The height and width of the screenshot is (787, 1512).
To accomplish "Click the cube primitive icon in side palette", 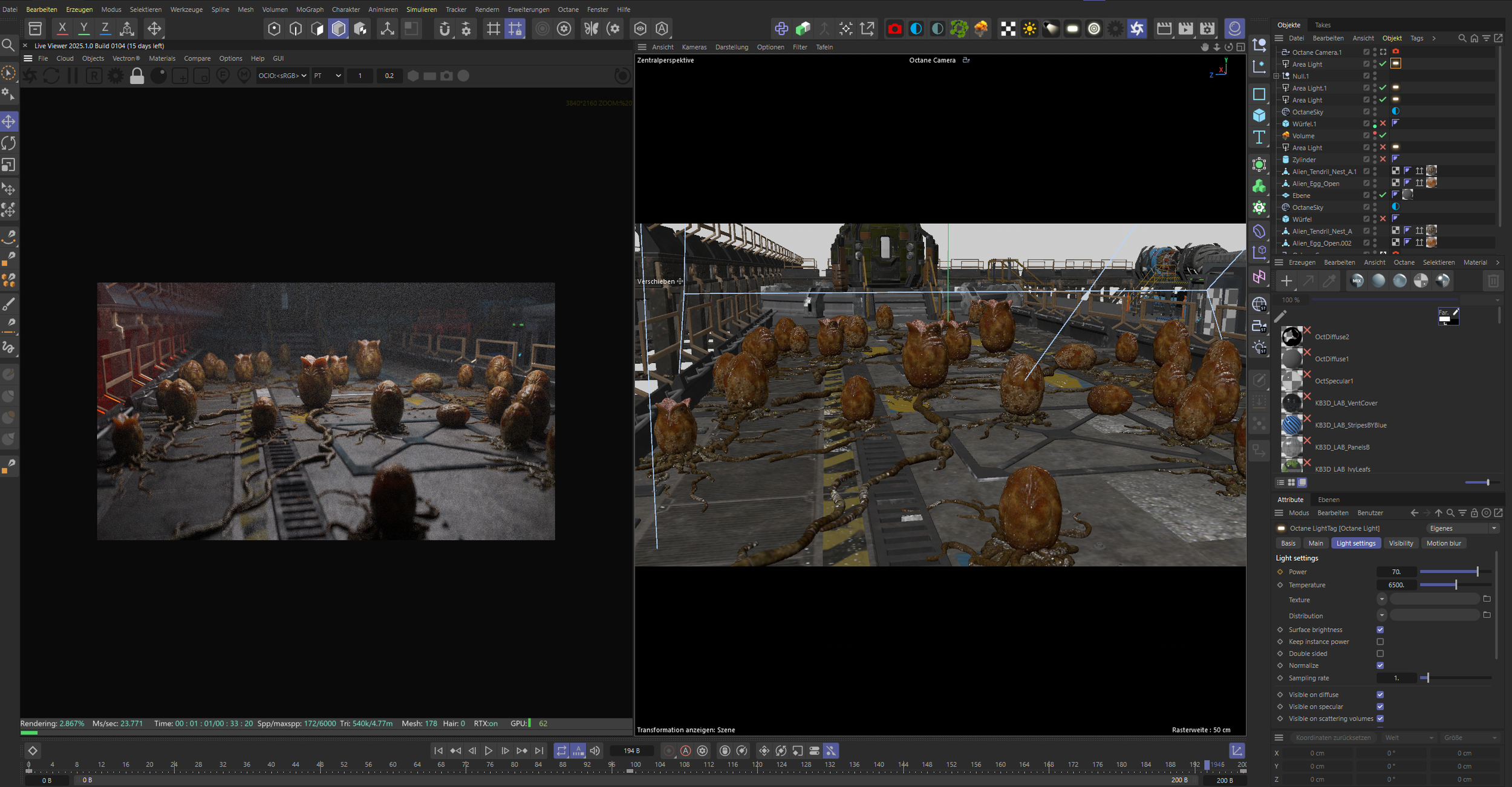I will point(1259,115).
